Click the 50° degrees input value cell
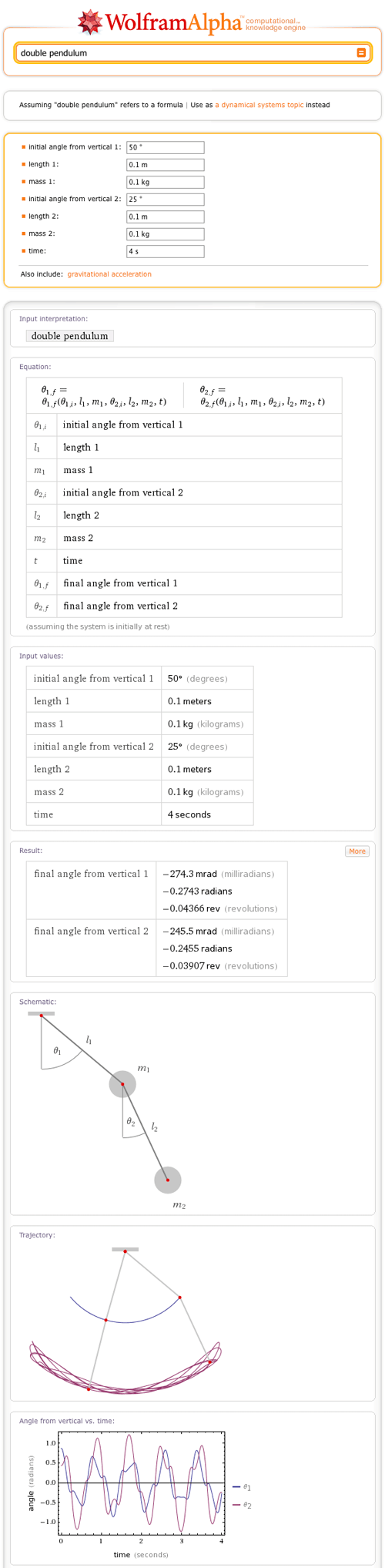 click(207, 679)
